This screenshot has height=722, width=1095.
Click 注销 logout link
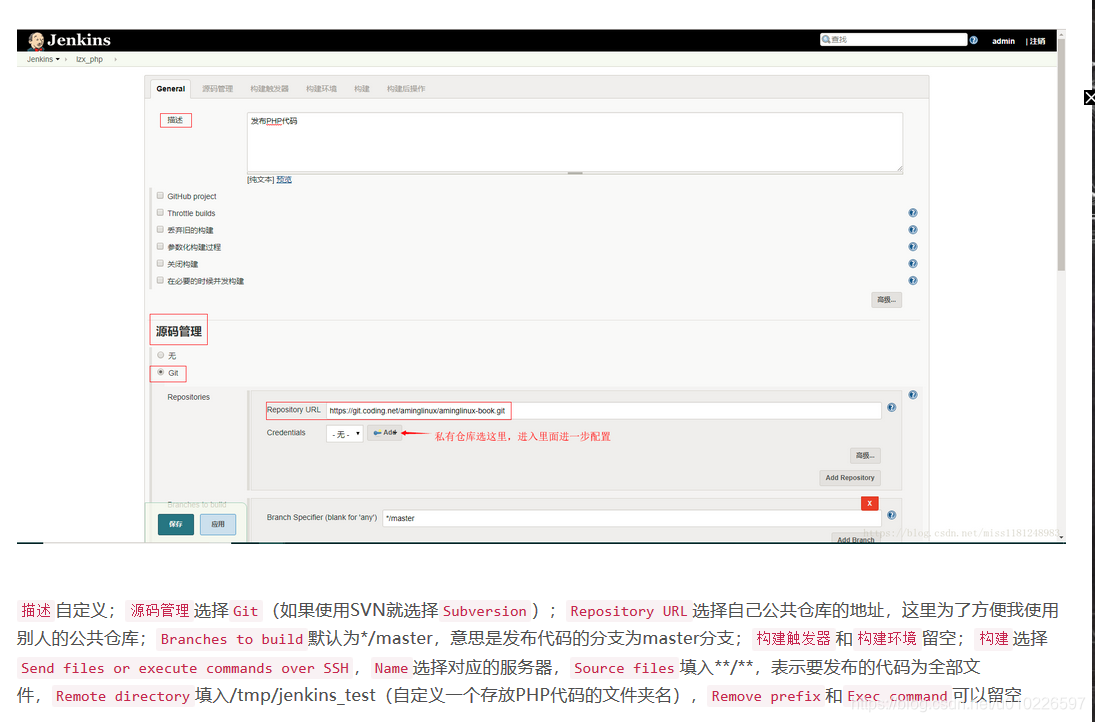point(1038,41)
